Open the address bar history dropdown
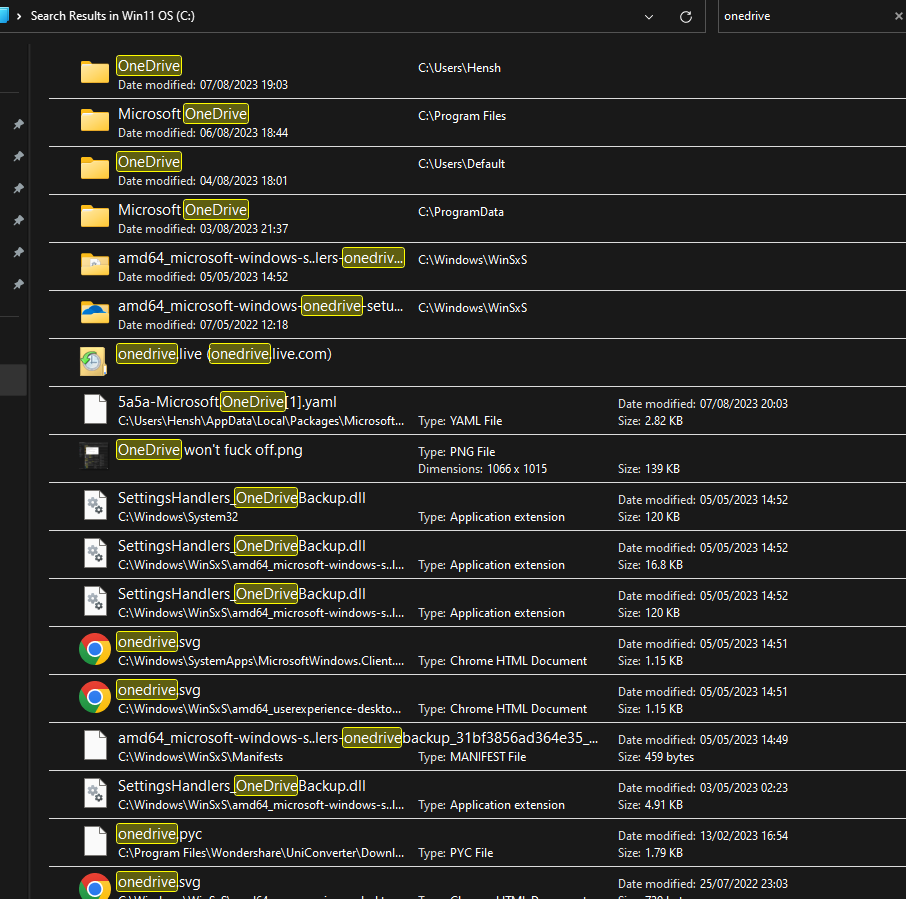Viewport: 906px width, 899px height. (649, 17)
